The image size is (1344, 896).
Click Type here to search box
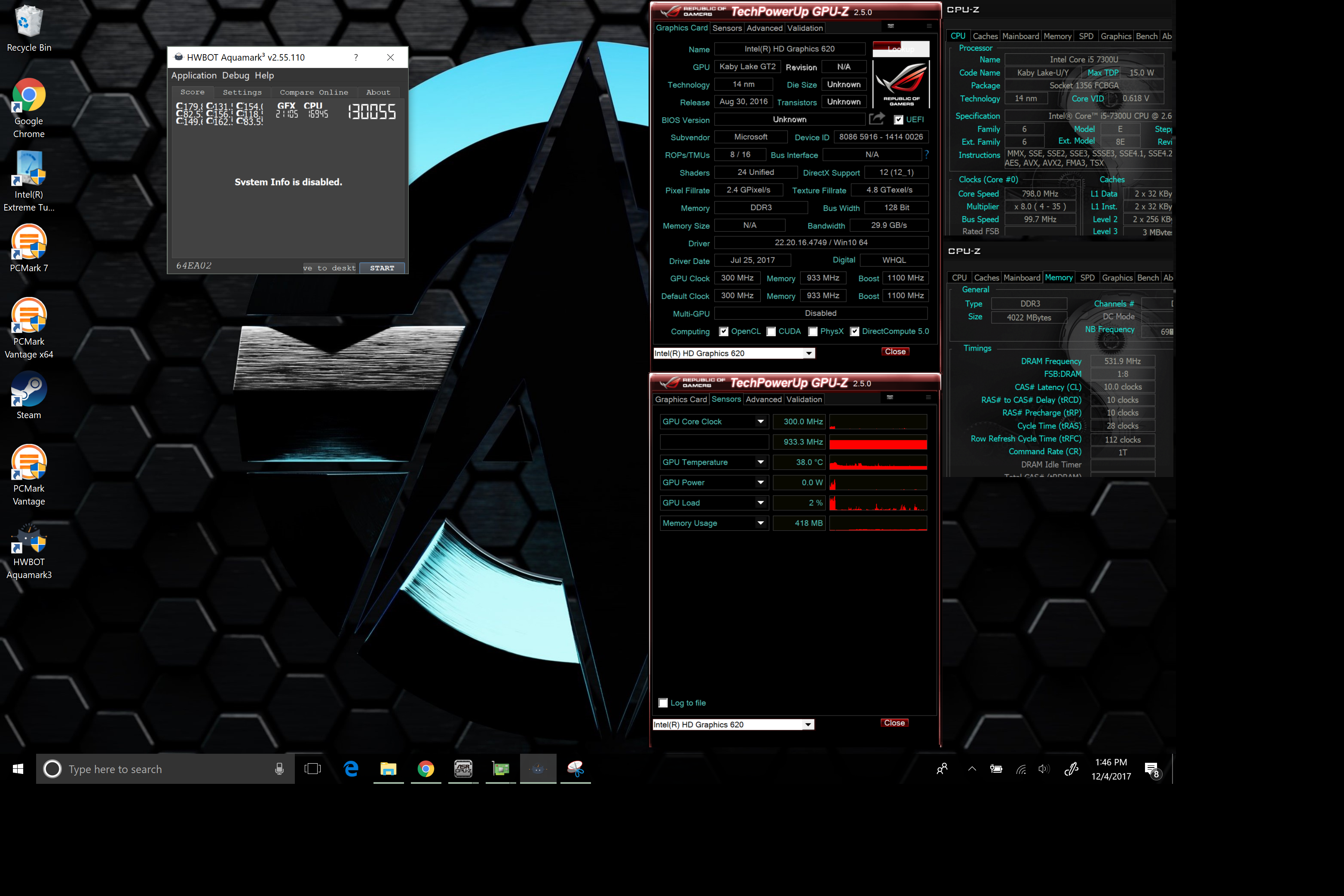166,769
